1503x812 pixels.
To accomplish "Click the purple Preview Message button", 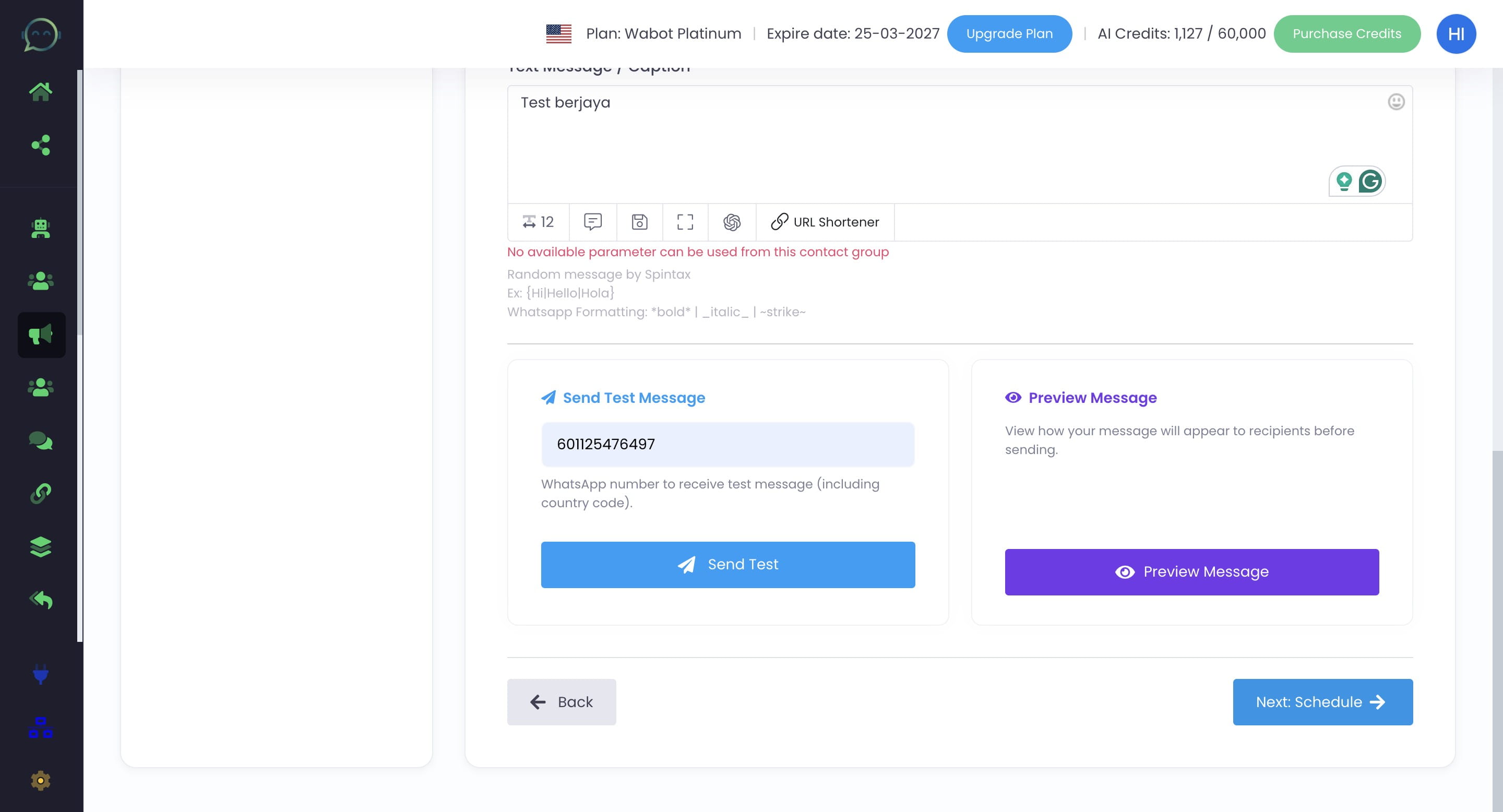I will [1191, 572].
